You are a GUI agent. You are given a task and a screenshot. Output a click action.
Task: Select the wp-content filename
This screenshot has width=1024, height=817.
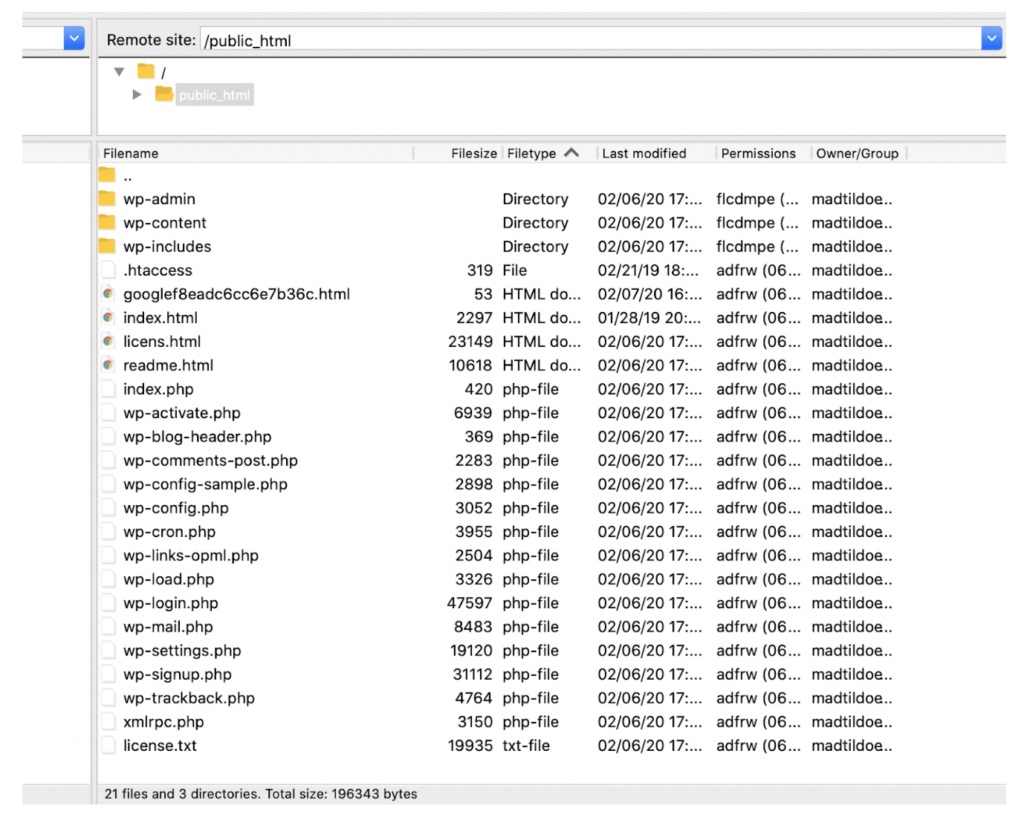[x=165, y=223]
